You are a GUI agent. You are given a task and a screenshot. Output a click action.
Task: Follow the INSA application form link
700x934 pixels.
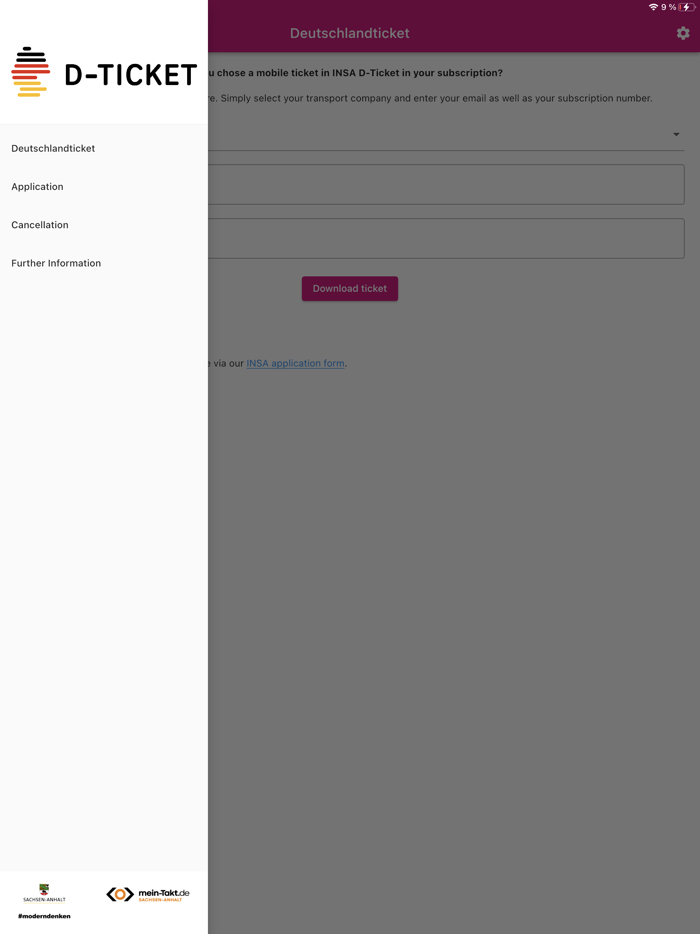coord(295,363)
